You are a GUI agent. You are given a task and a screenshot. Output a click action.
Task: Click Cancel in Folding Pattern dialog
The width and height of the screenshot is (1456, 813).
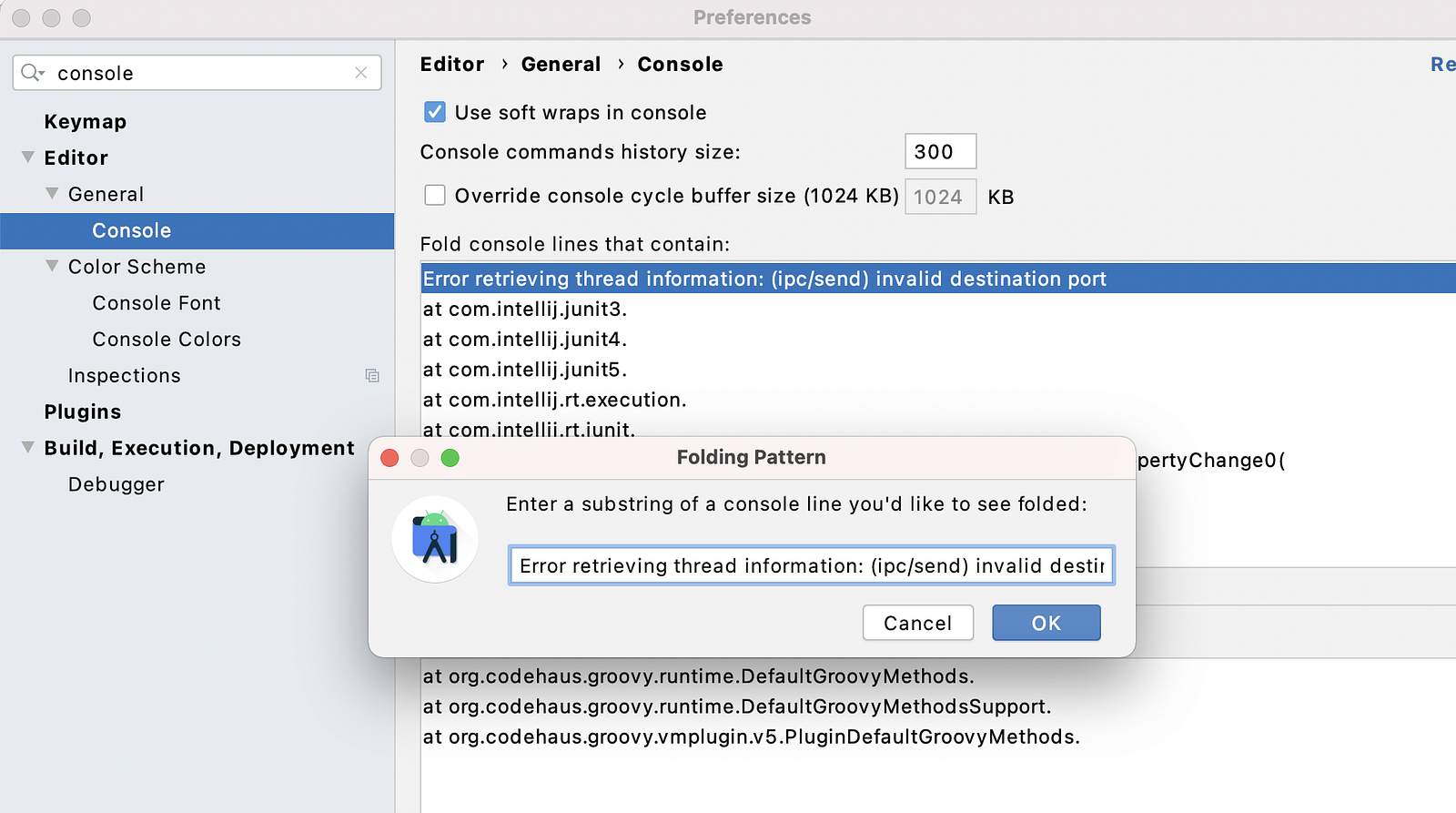[x=918, y=623]
